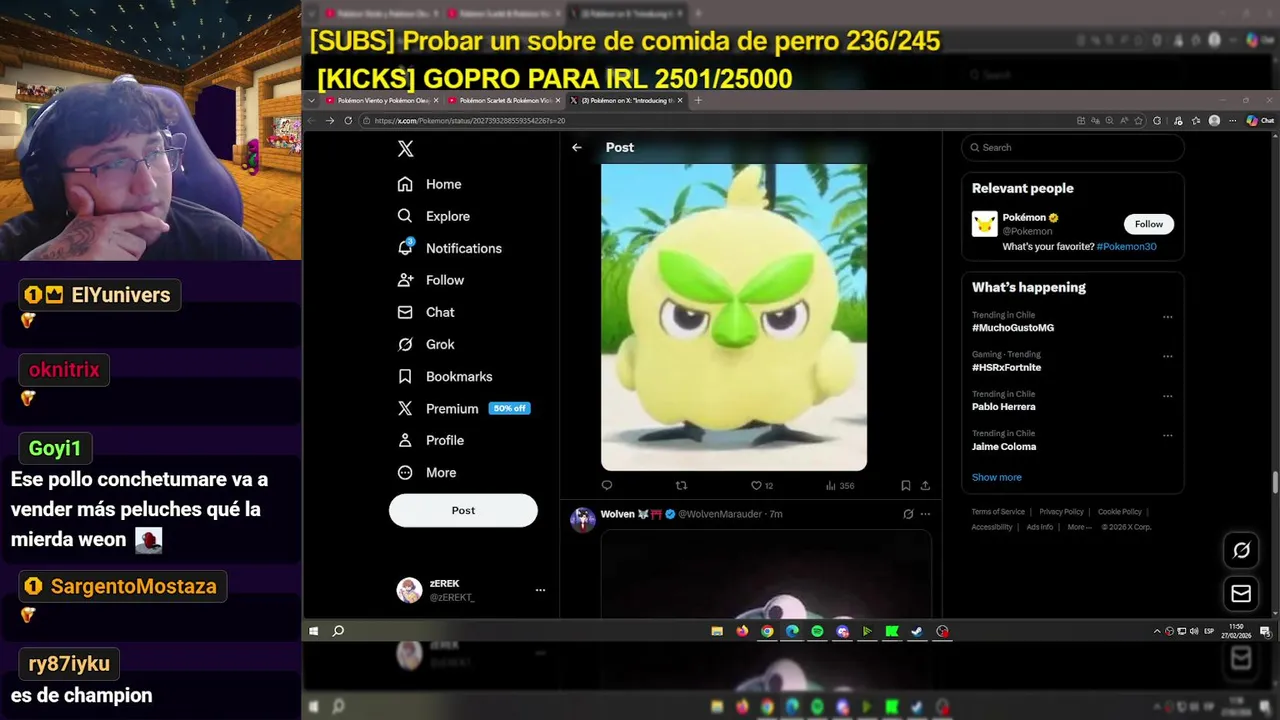The height and width of the screenshot is (720, 1280).
Task: Reload the page with refresh icon
Action: point(348,120)
